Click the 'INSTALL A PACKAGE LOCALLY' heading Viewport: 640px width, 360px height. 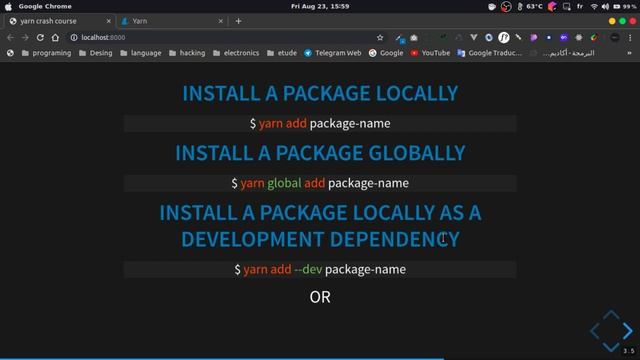(320, 93)
